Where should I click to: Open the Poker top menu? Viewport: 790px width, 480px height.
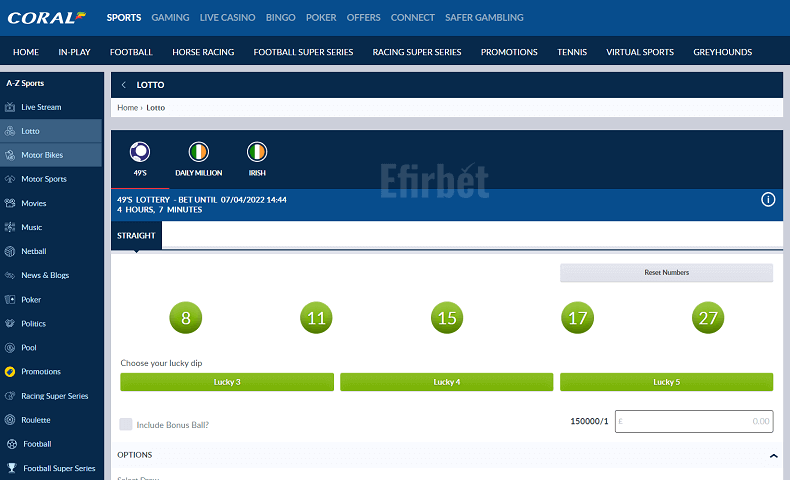tap(321, 18)
